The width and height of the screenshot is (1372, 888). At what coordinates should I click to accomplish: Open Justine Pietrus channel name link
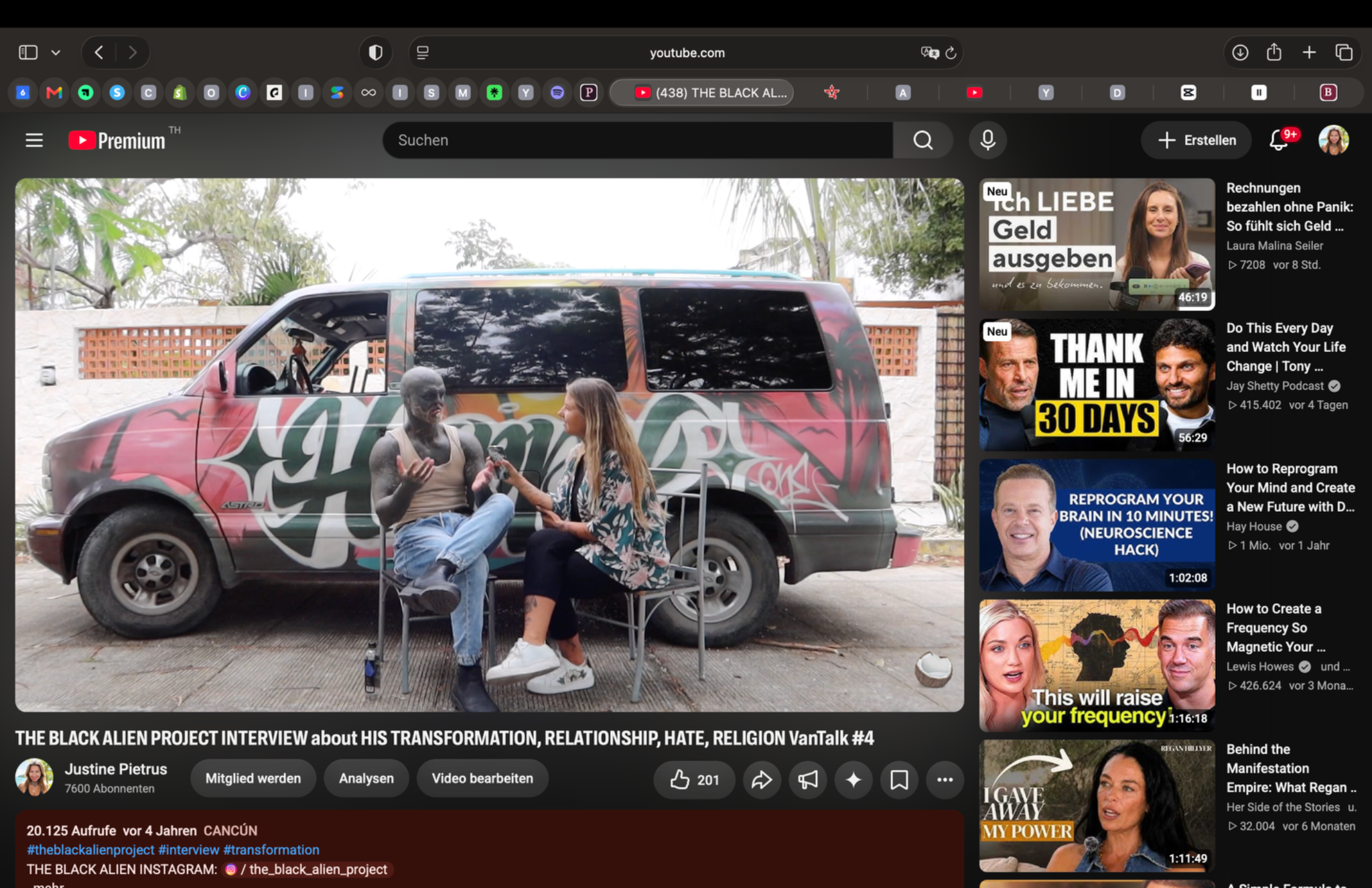116,769
